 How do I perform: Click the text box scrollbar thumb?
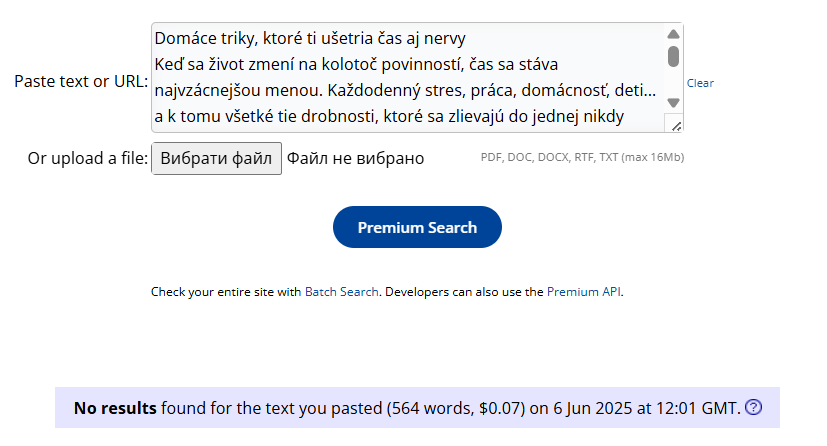pyautogui.click(x=673, y=56)
